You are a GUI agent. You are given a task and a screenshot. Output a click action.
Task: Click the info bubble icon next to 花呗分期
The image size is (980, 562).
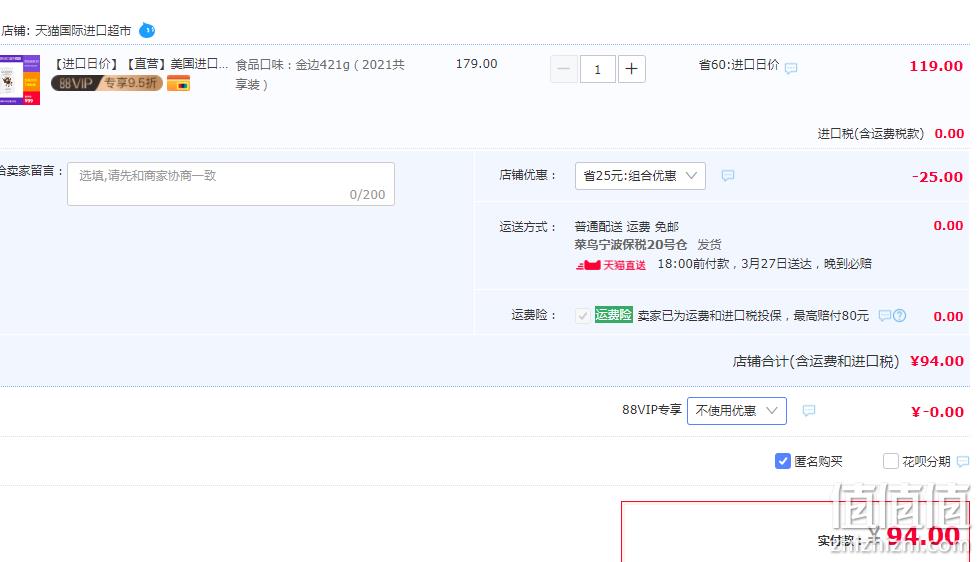pyautogui.click(x=962, y=461)
